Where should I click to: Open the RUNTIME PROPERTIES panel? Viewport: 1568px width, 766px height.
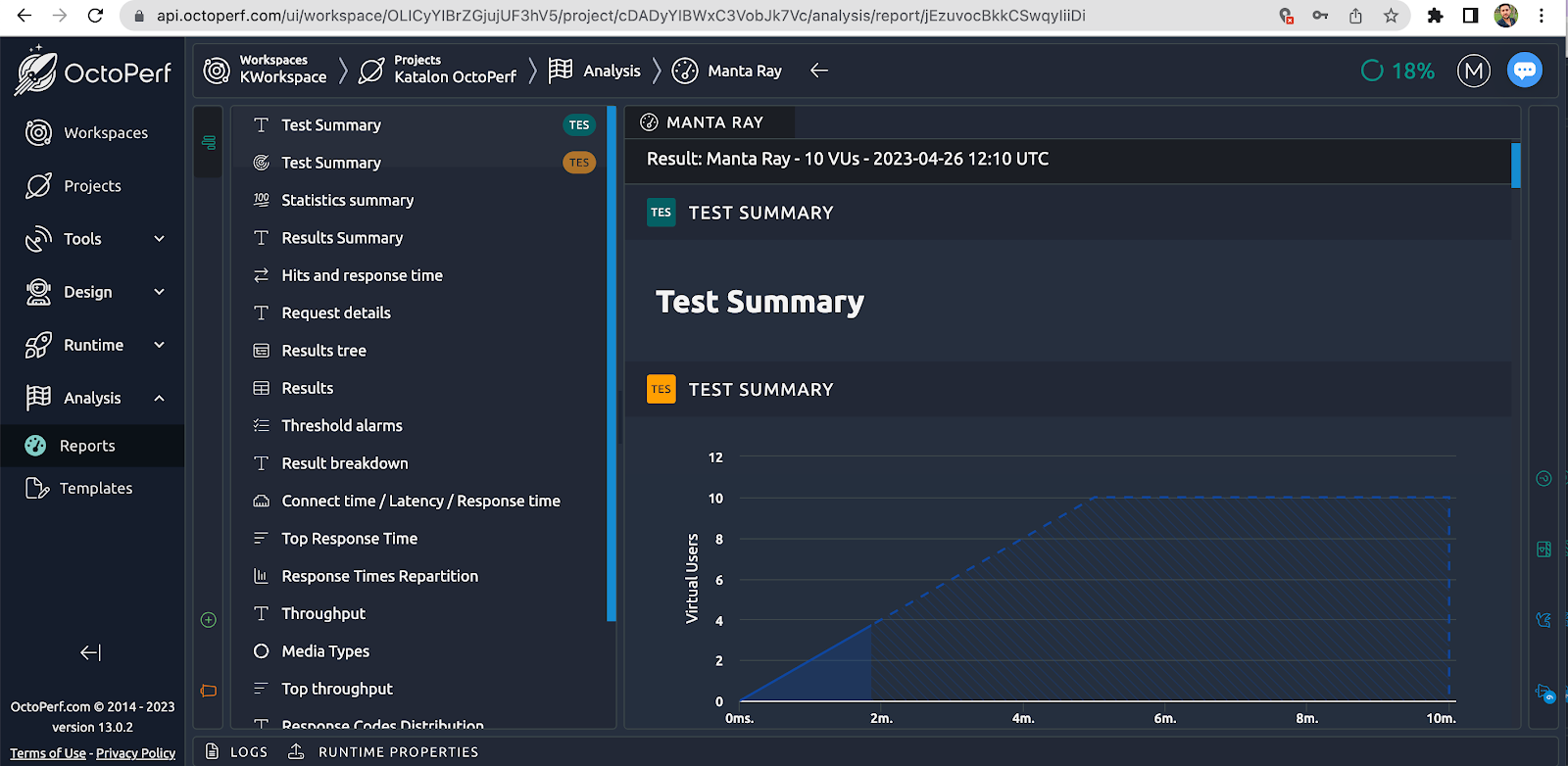[x=383, y=752]
